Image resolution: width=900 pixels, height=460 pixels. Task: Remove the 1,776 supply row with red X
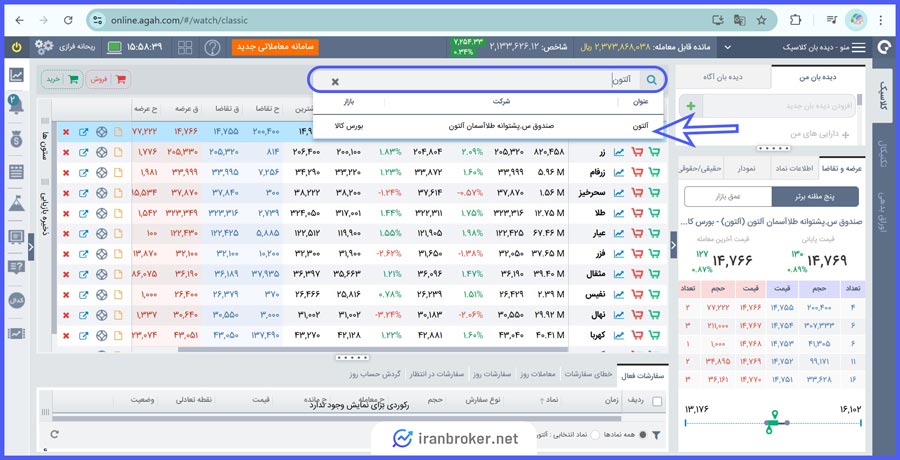[66, 152]
